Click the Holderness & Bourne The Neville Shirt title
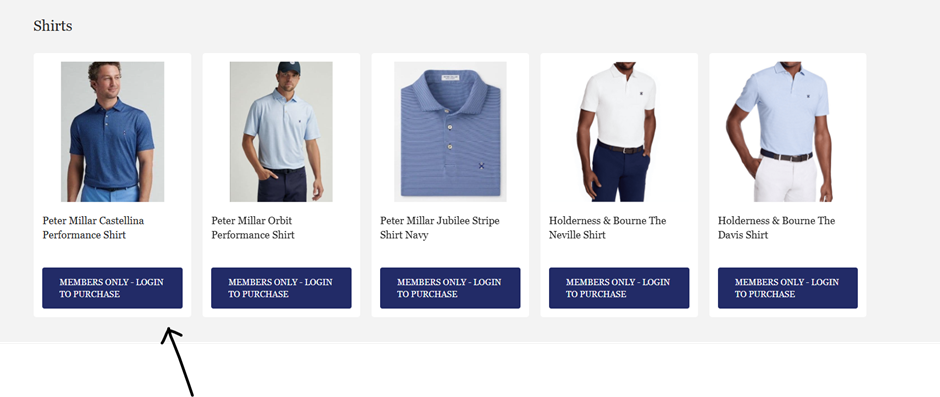The width and height of the screenshot is (940, 397). (607, 228)
